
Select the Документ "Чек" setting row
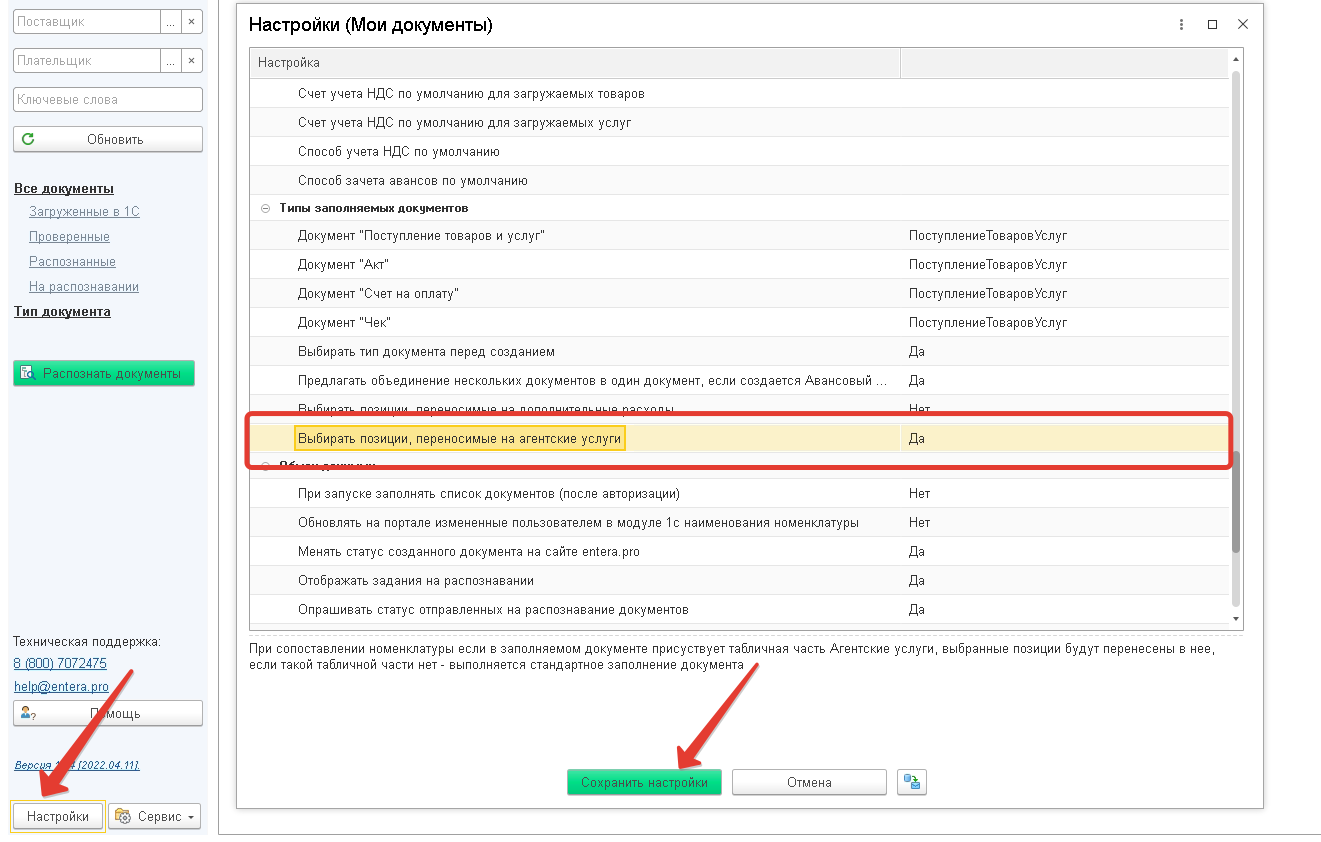click(739, 323)
